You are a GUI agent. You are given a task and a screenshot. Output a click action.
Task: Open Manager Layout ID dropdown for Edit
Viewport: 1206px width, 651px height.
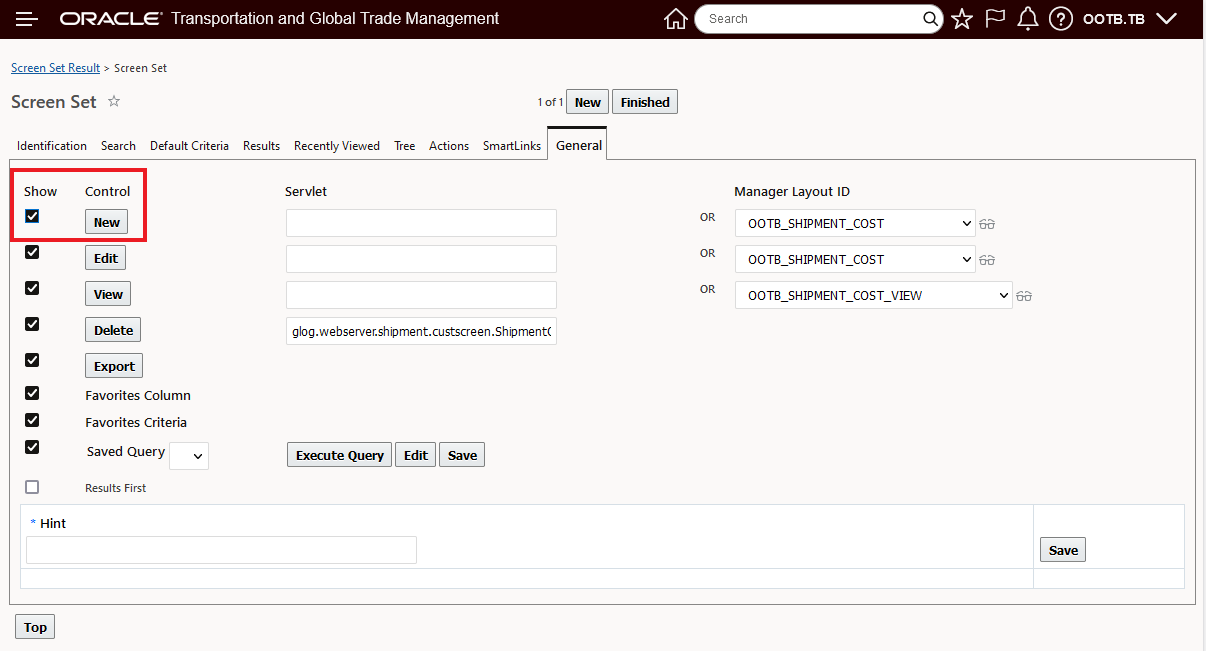855,259
